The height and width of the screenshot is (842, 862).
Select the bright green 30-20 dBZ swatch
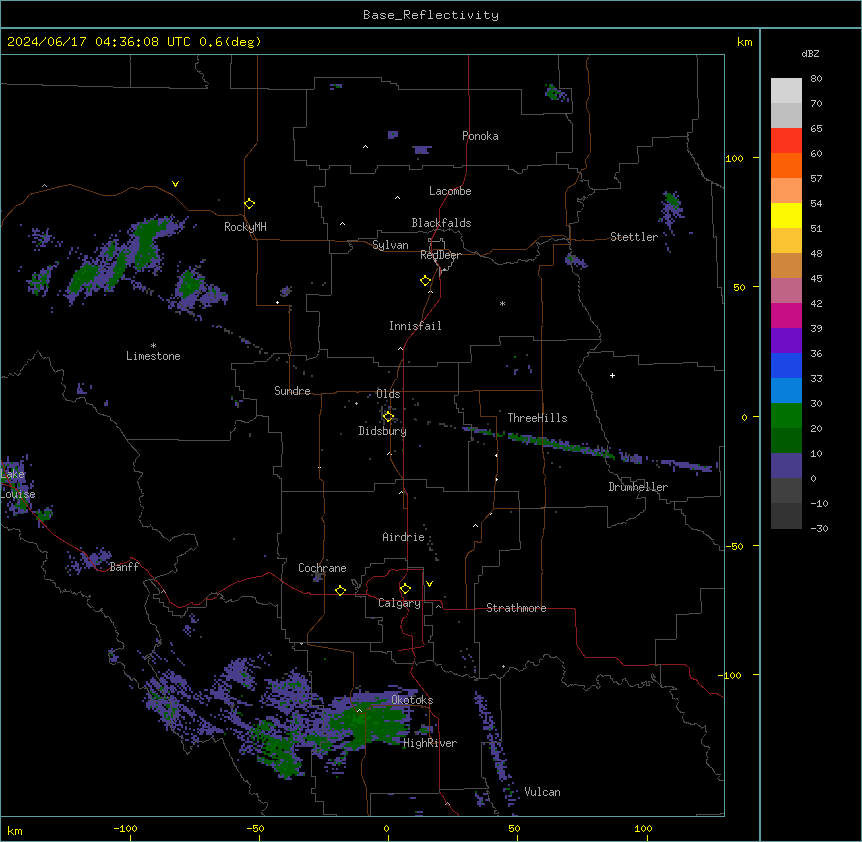[x=786, y=416]
